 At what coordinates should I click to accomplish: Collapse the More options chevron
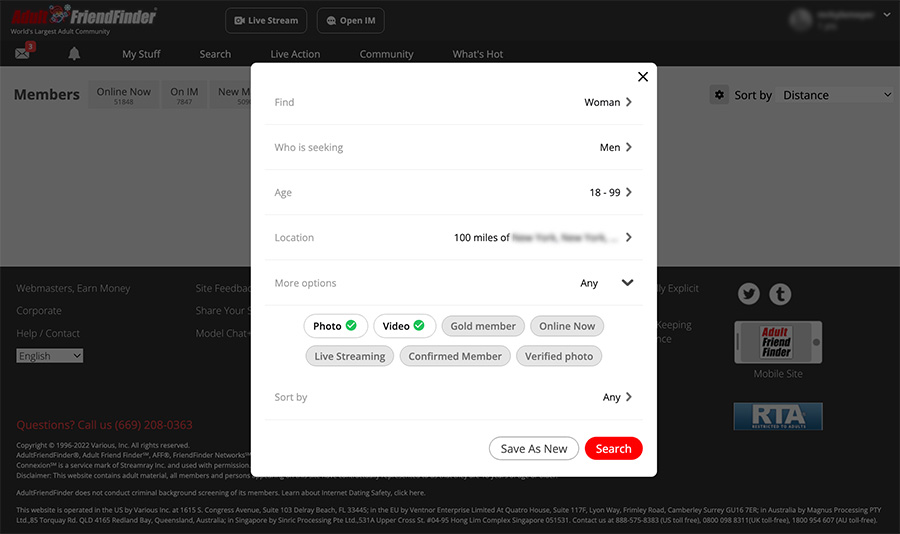coord(627,283)
